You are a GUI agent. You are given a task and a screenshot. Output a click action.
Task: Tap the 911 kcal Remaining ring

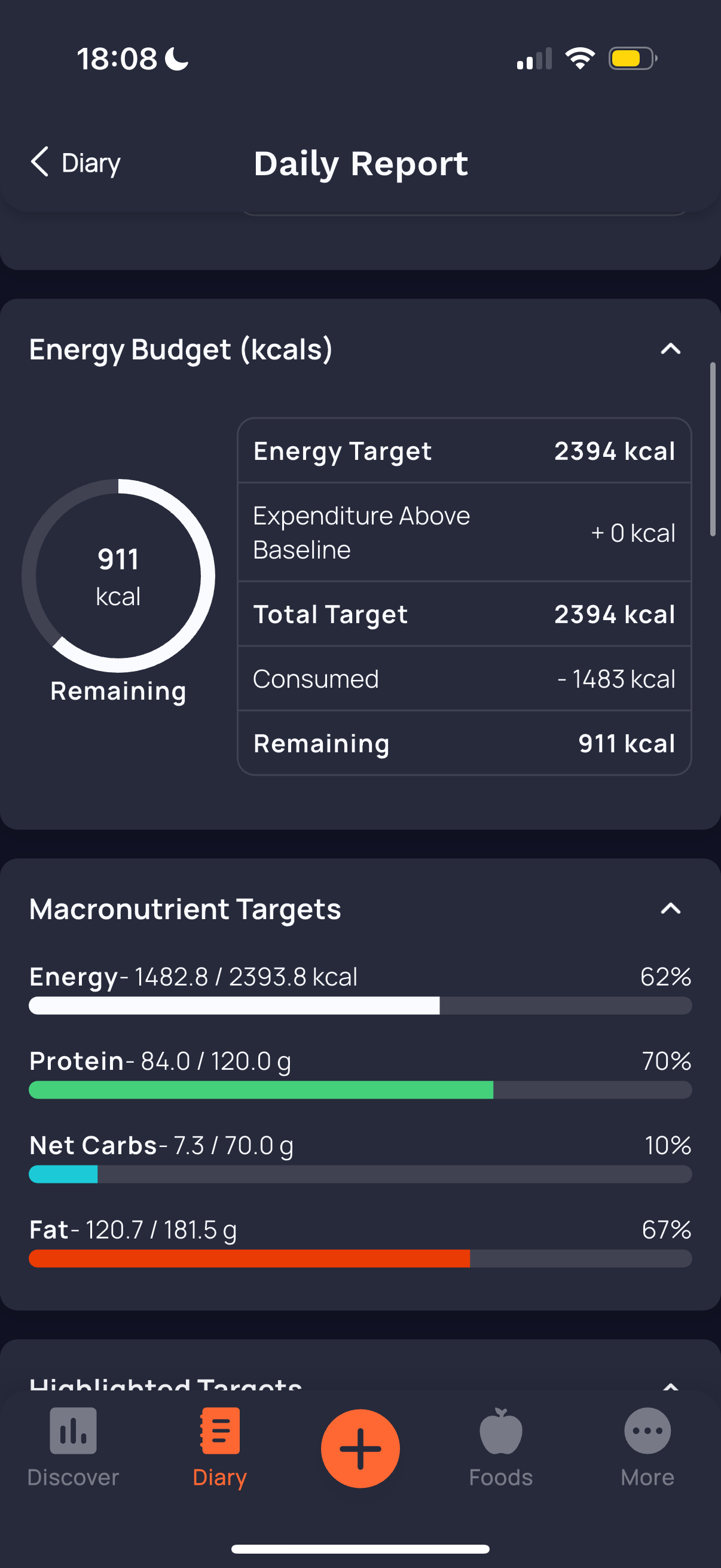click(x=118, y=576)
